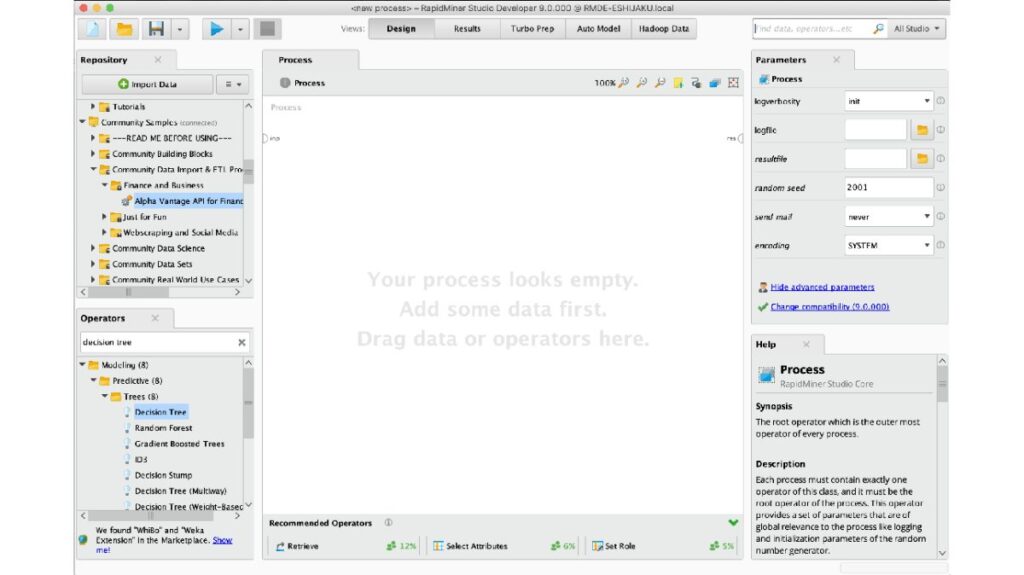Click the auto-wire connections icon
The height and width of the screenshot is (575, 1024).
point(696,83)
